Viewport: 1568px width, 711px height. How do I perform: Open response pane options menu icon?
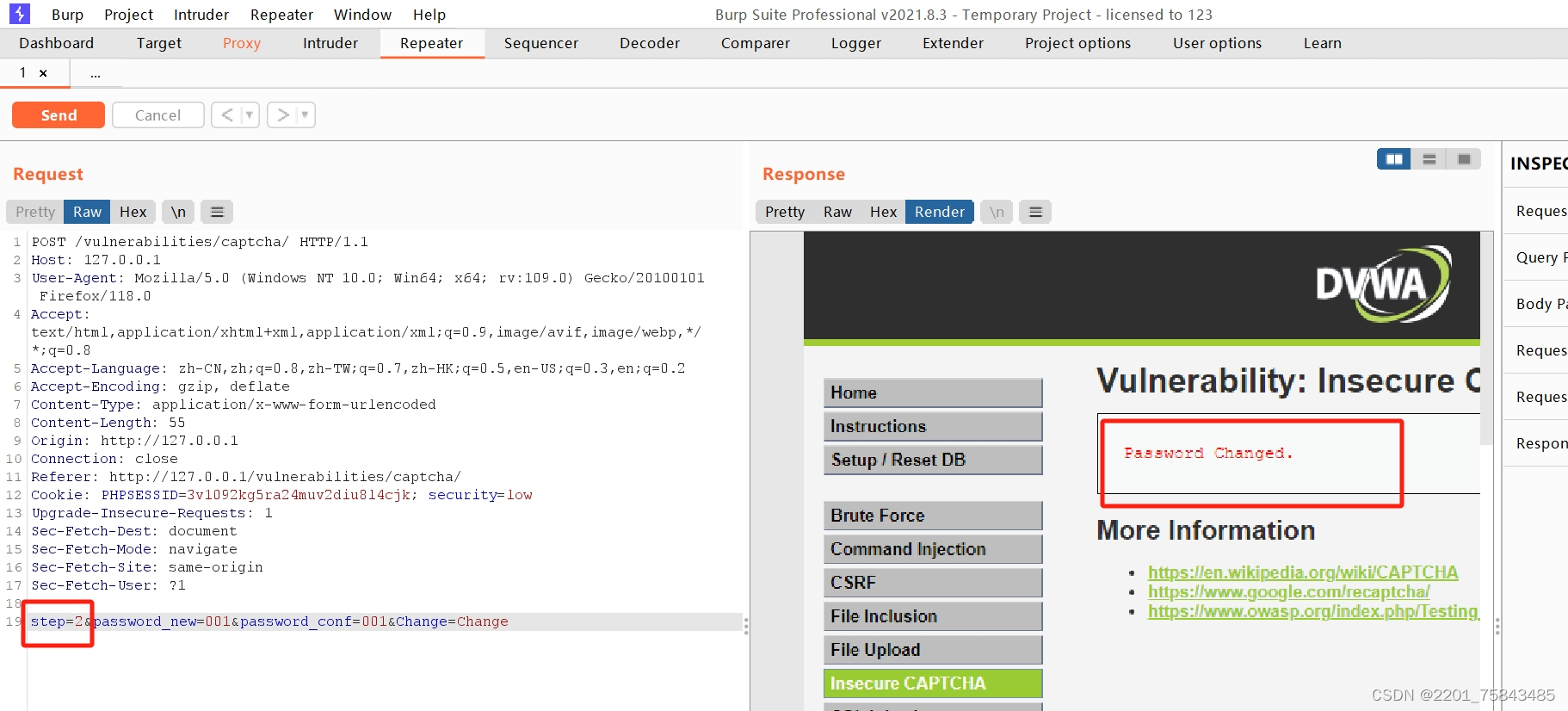[x=1035, y=212]
